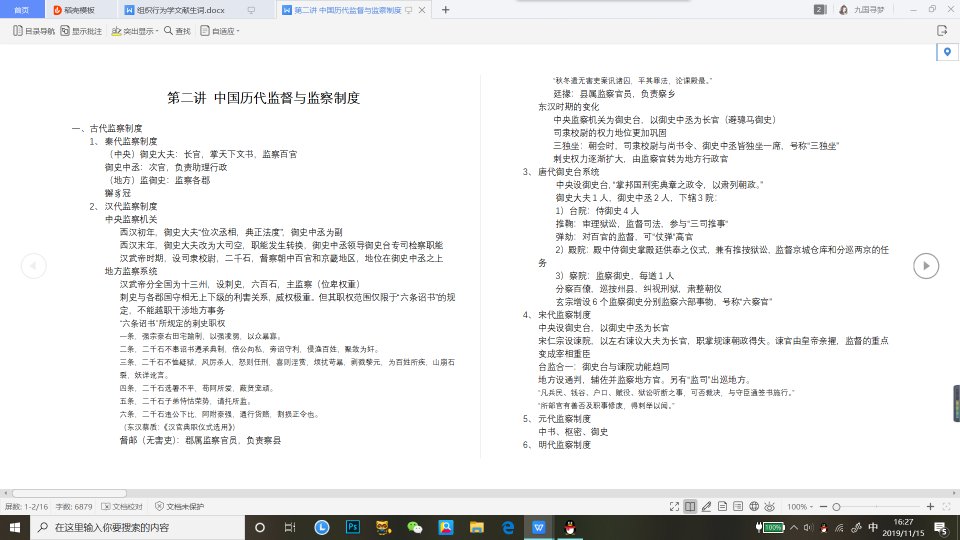Viewport: 960px width, 540px height.
Task: Open the 突出显示 highlight dropdown
Action: tap(135, 31)
